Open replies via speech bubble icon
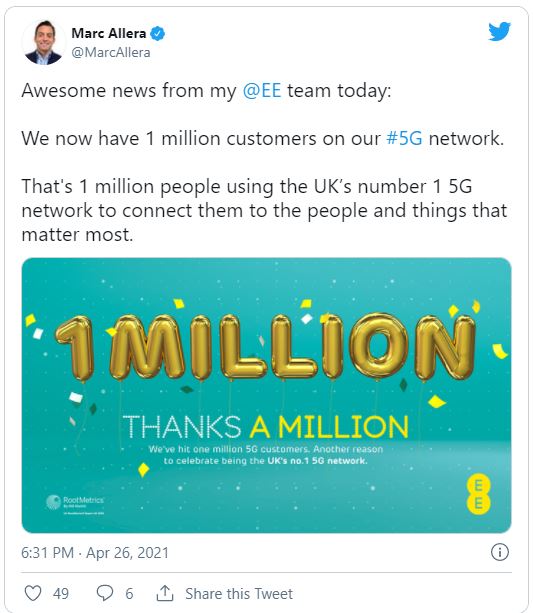The height and width of the screenshot is (613, 533). pos(105,593)
